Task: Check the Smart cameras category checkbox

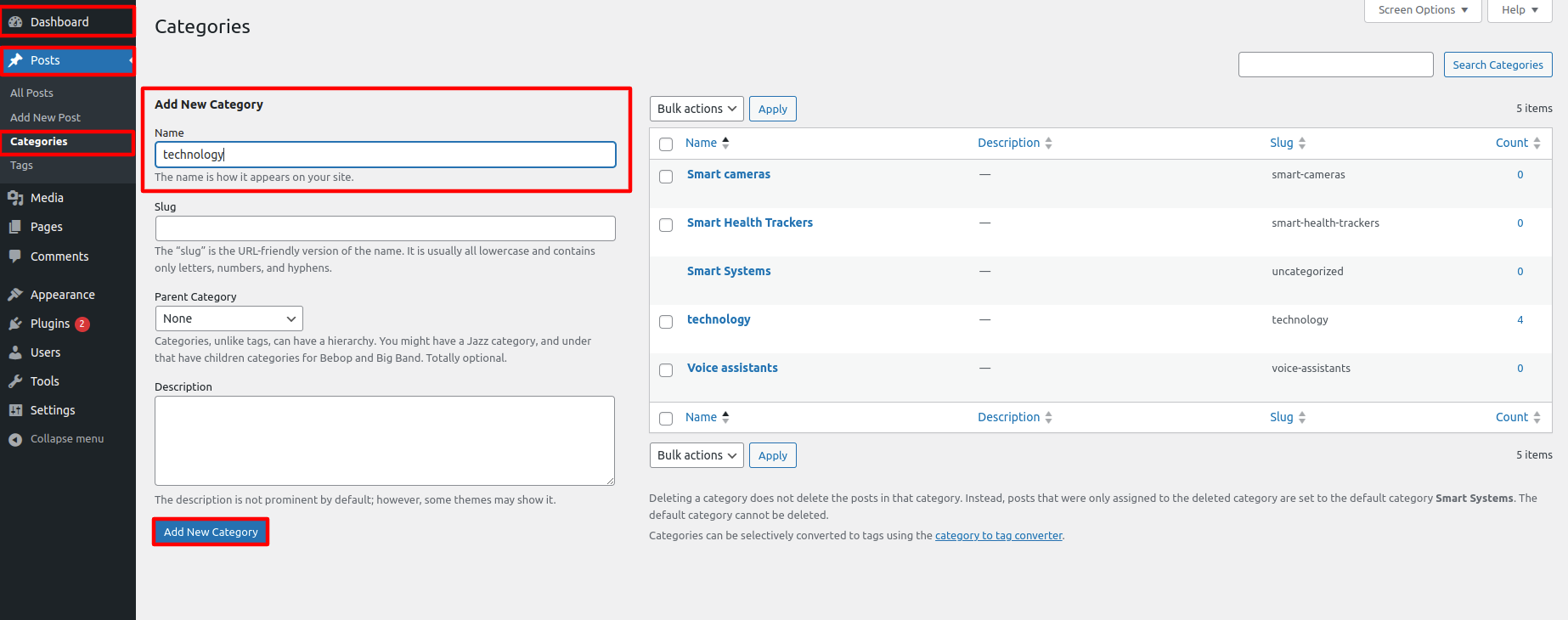Action: (x=666, y=177)
